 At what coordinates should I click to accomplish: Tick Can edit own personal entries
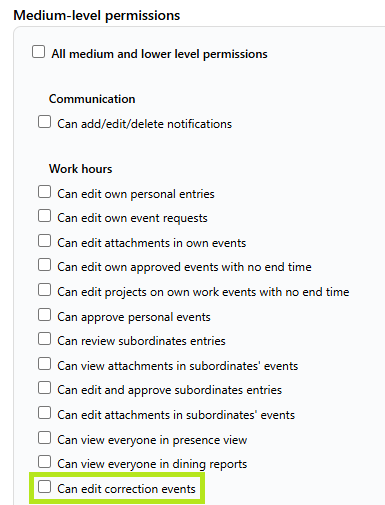point(44,192)
